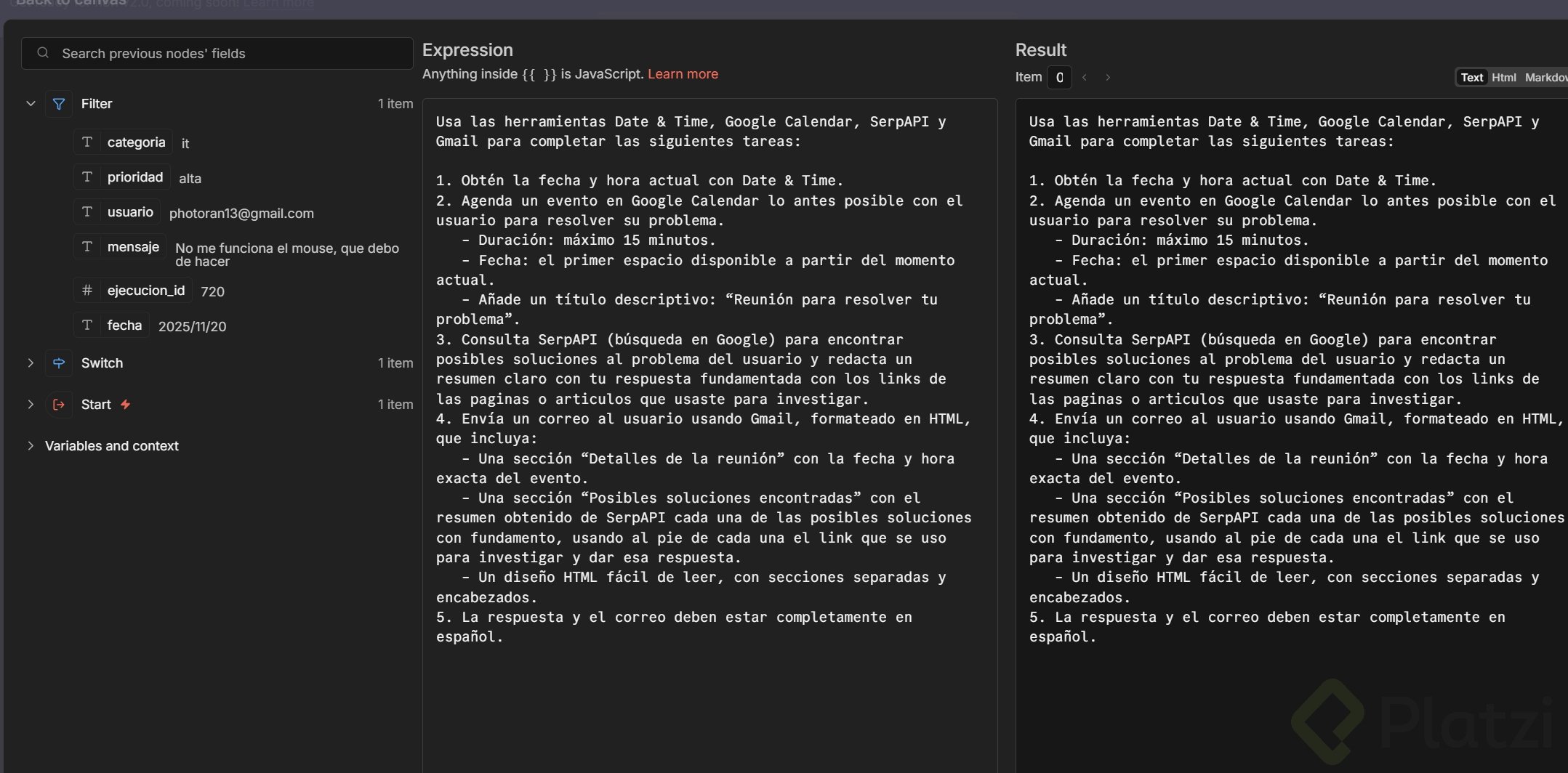Click the Result heading
This screenshot has width=1568, height=773.
coord(1040,50)
